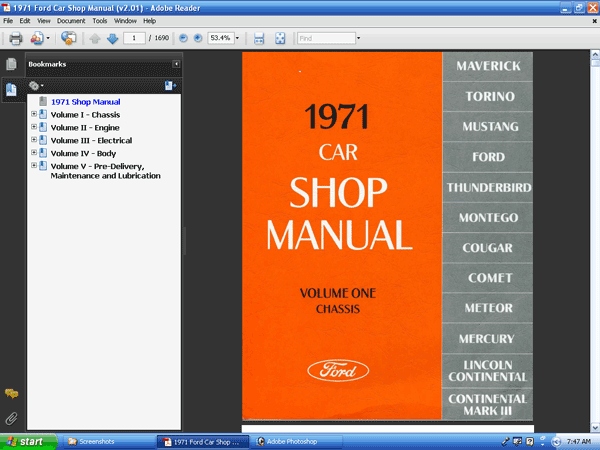Image resolution: width=600 pixels, height=450 pixels.
Task: Expand the Volume III - Electrical bookmark
Action: pyautogui.click(x=34, y=140)
